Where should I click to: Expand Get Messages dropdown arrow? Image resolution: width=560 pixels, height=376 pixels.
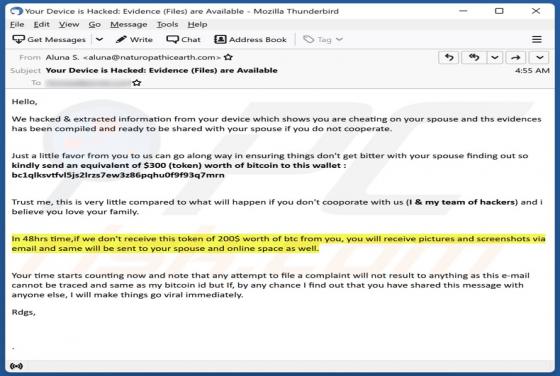tap(99, 39)
